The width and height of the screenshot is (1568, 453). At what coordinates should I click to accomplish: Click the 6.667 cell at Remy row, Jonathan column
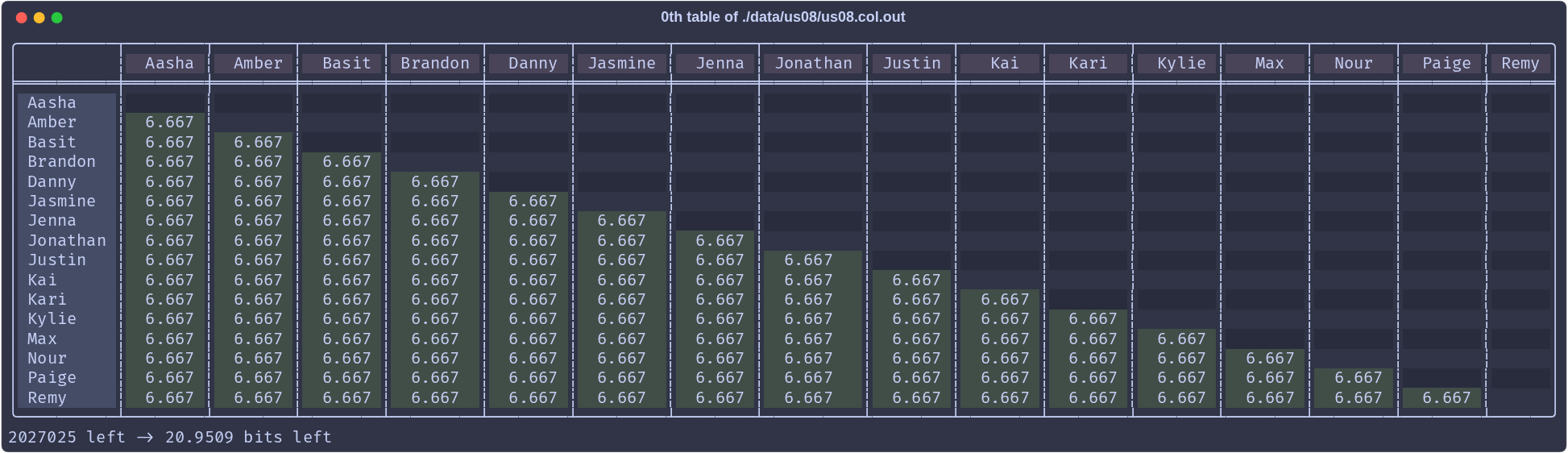(x=813, y=398)
